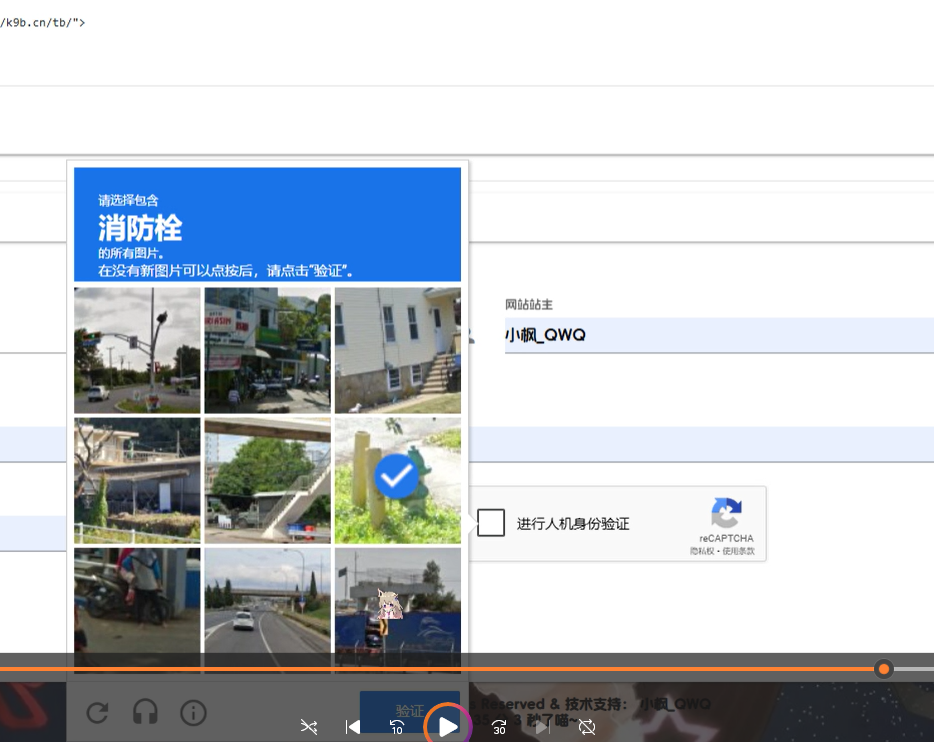Click the blue 验证 button
Viewport: 934px width, 742px height.
coord(410,710)
